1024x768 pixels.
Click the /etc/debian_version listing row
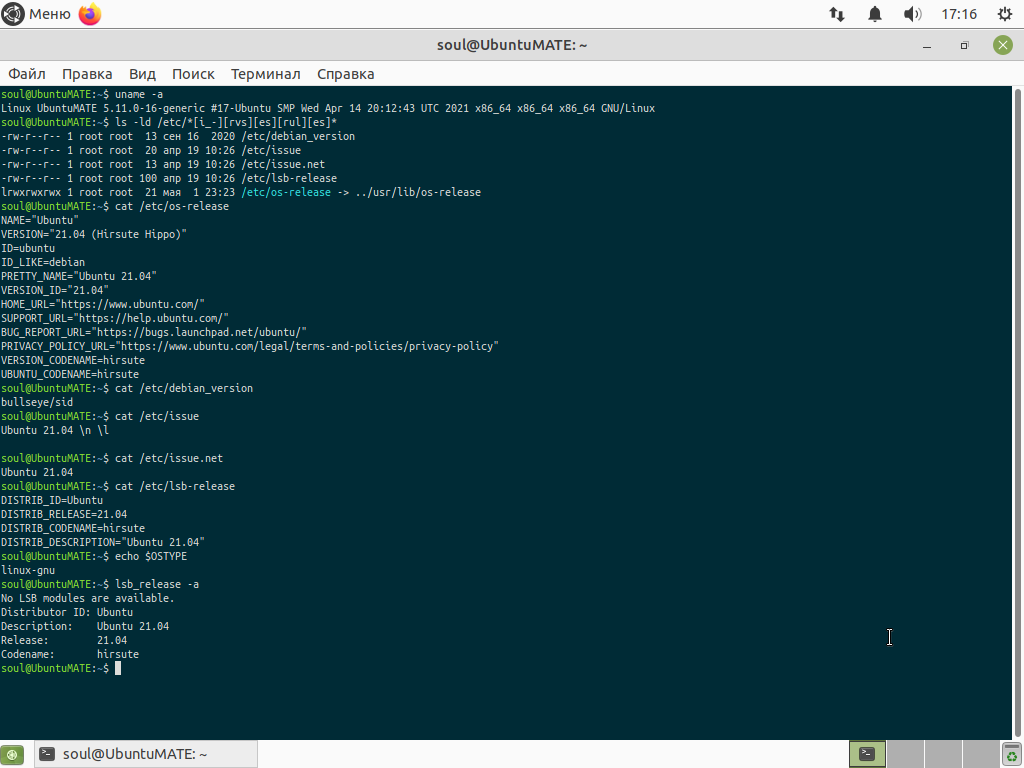click(178, 136)
